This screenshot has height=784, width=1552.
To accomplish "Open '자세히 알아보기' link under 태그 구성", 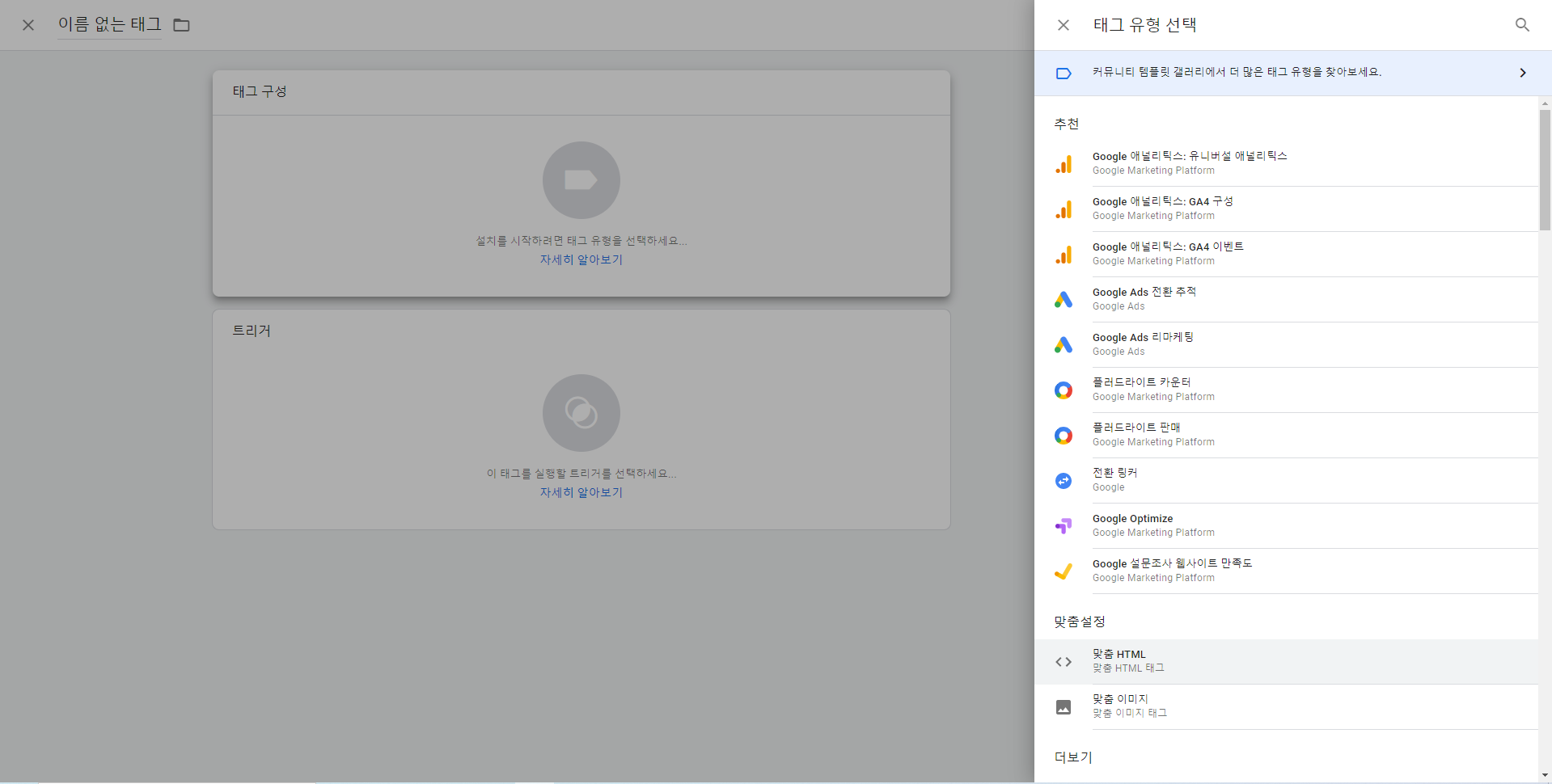I will 581,259.
